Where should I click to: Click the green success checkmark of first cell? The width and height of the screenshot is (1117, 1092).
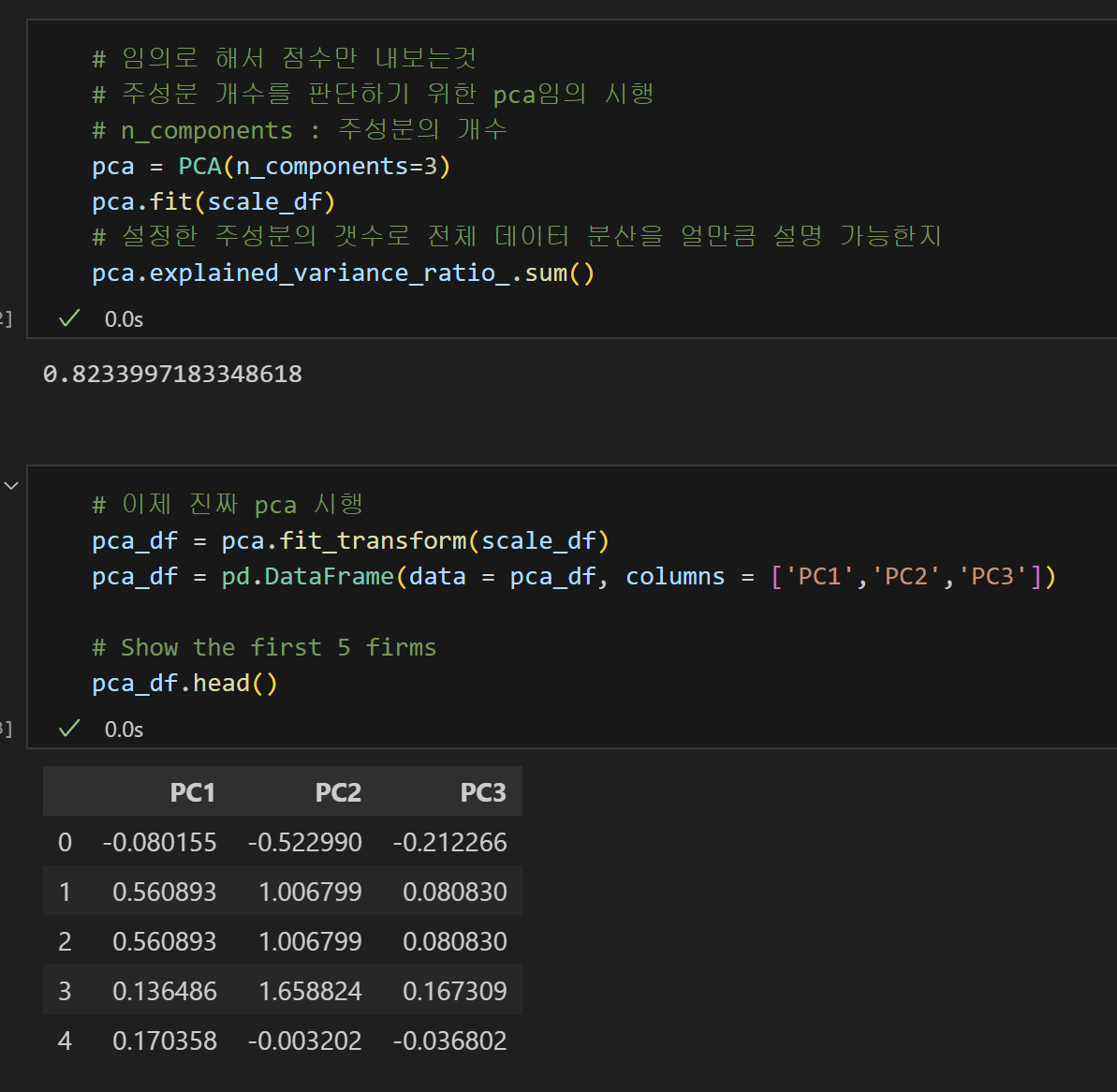(x=69, y=318)
